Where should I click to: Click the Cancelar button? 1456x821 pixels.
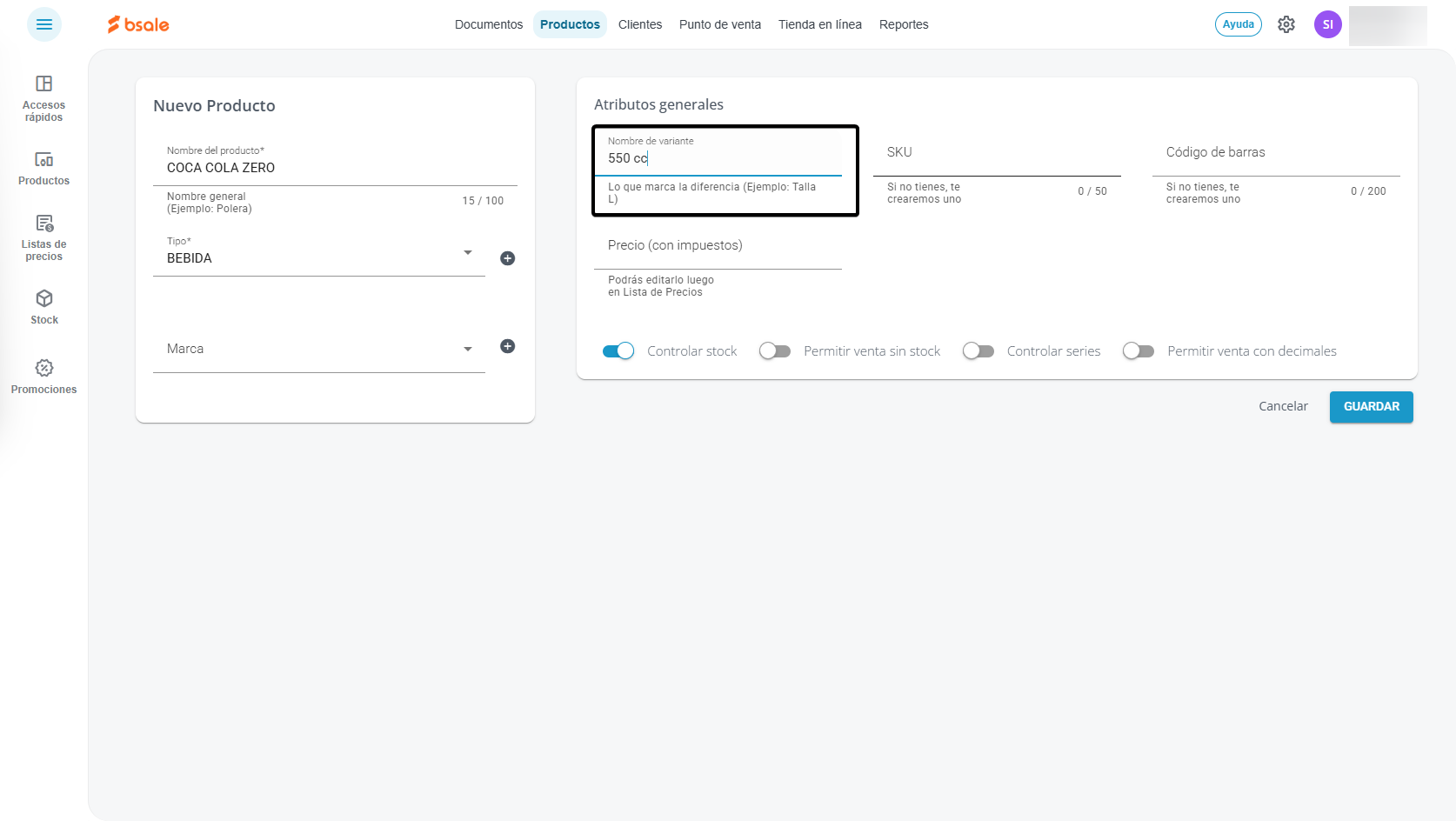pyautogui.click(x=1283, y=407)
